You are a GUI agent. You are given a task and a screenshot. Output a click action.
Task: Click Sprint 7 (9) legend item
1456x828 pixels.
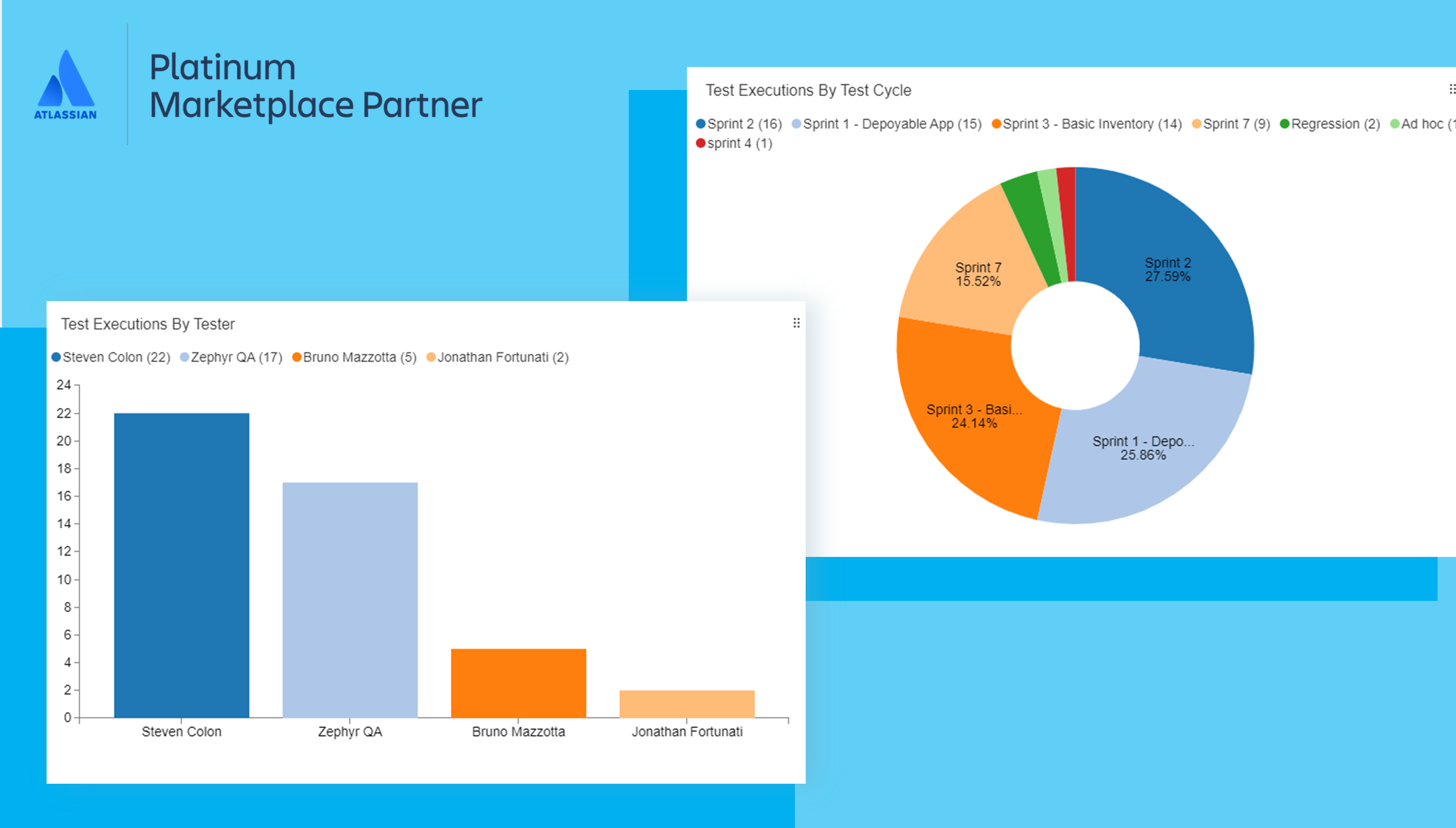pyautogui.click(x=1231, y=124)
